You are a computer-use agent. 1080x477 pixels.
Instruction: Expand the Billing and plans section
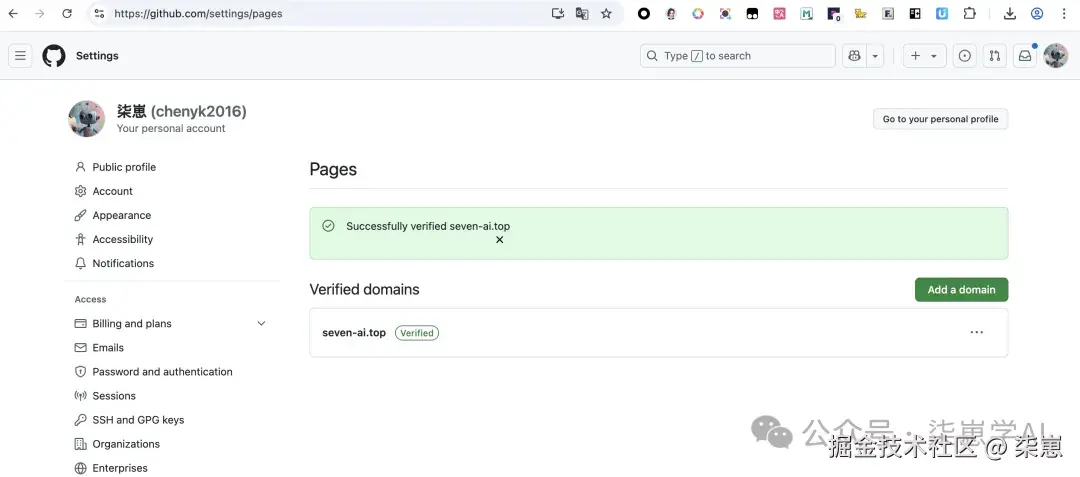(x=261, y=324)
